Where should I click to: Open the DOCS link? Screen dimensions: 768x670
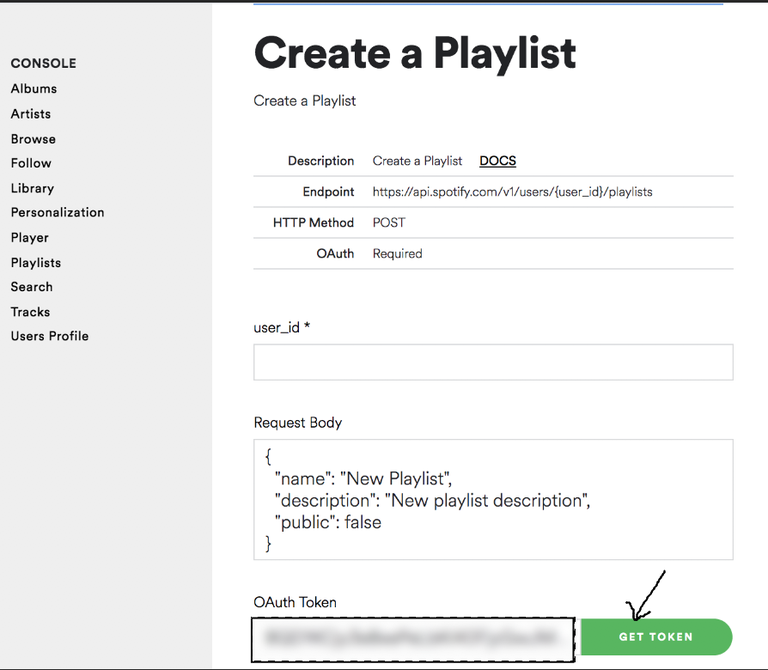497,161
